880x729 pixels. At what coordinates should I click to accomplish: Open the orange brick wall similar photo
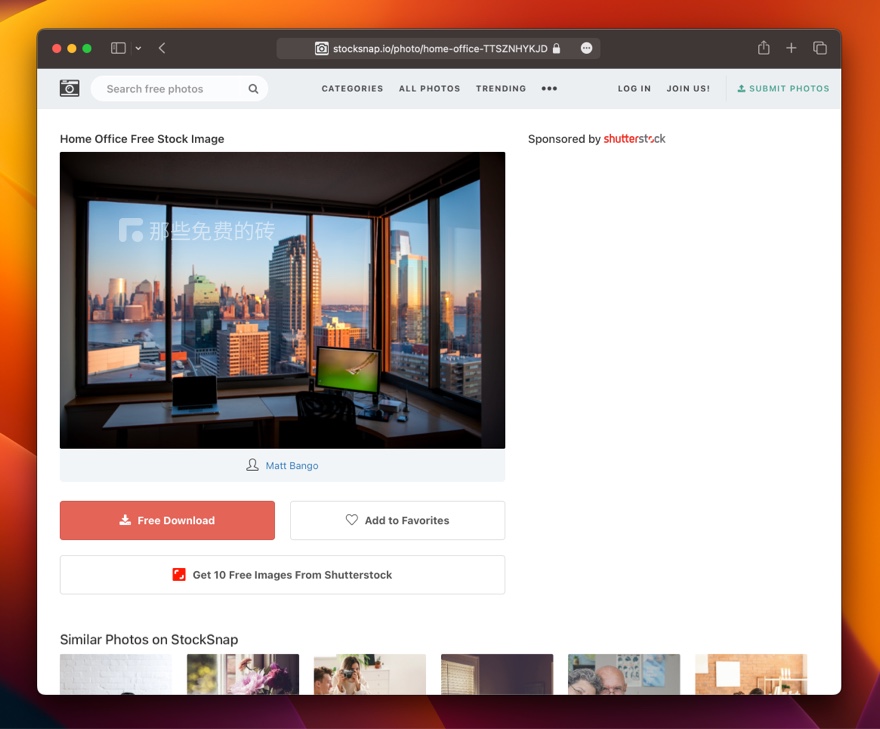click(x=751, y=674)
